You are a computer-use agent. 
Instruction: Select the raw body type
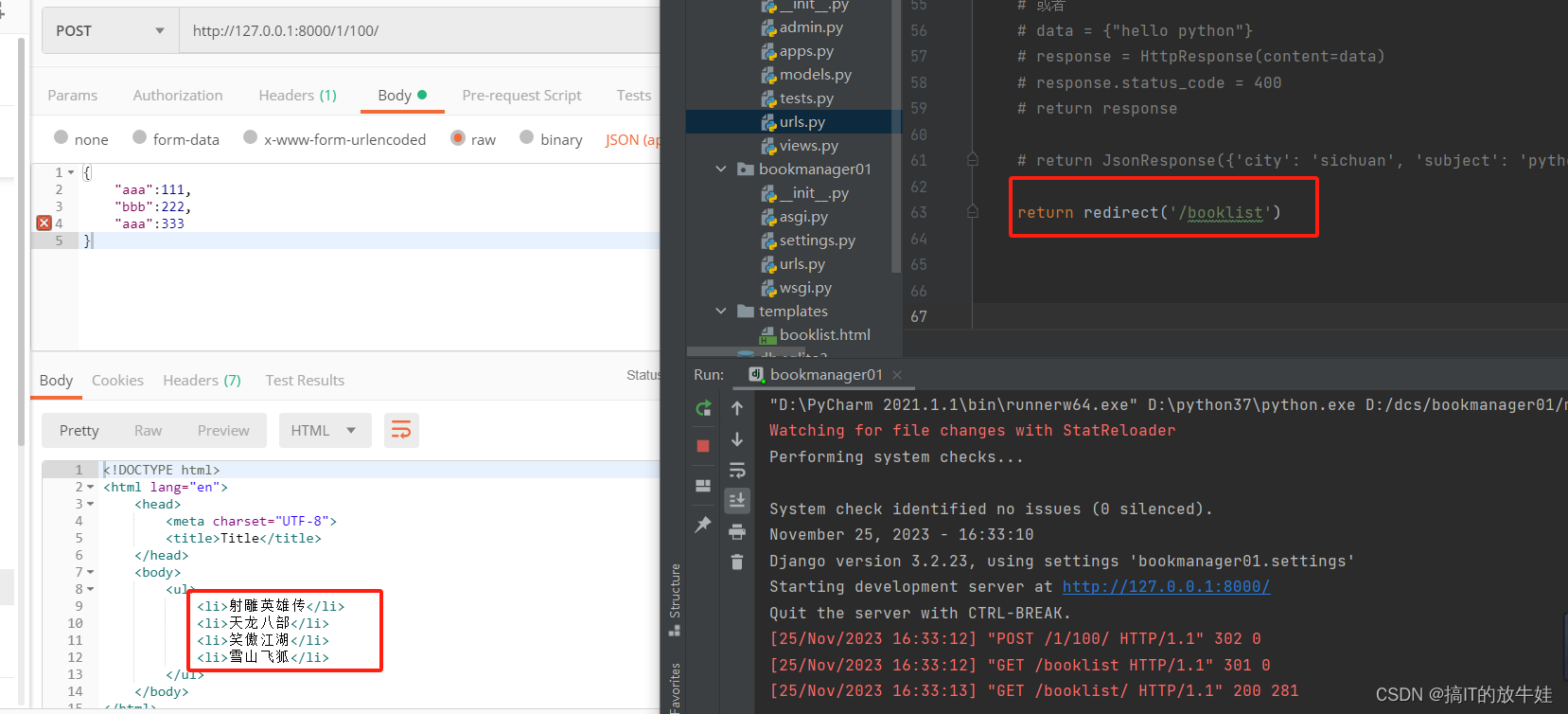click(458, 138)
